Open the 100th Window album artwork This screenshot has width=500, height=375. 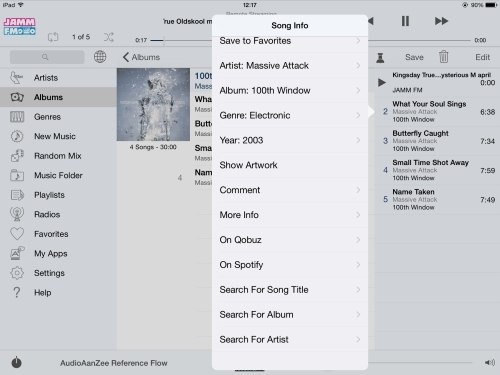pos(153,105)
